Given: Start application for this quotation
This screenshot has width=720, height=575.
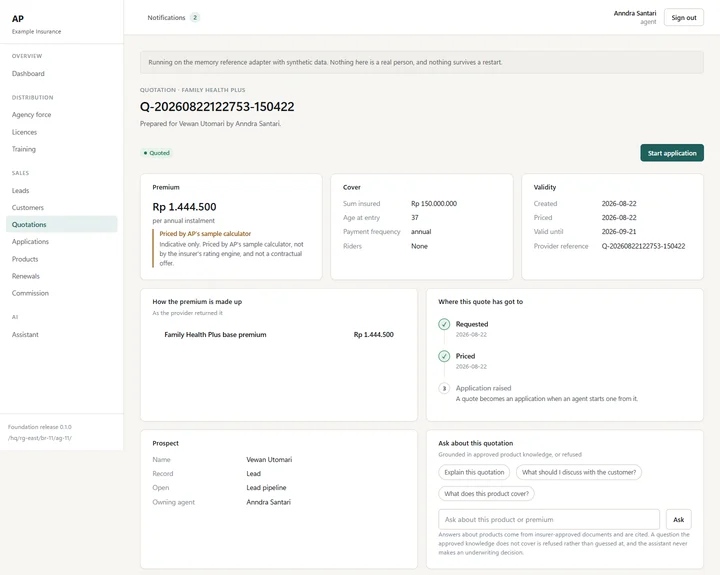Looking at the screenshot, I should (672, 153).
